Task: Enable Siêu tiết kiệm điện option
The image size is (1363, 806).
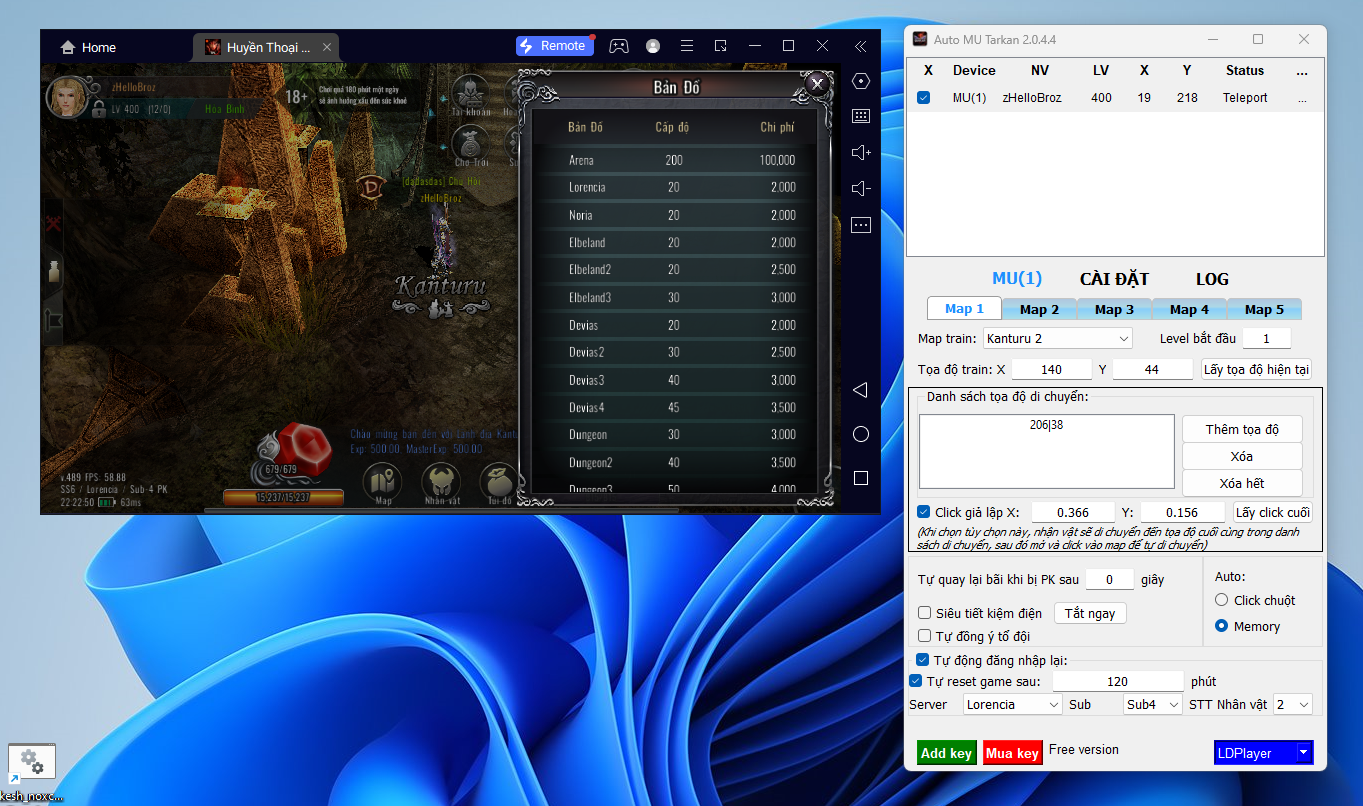Action: point(925,613)
